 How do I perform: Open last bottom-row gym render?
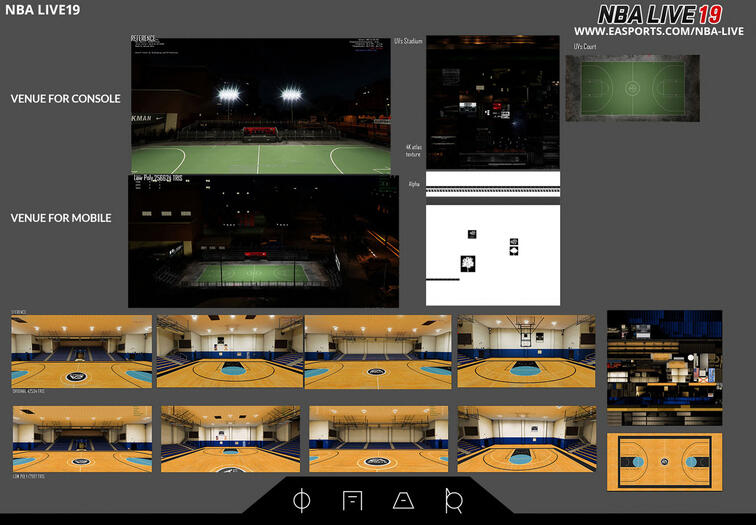click(x=527, y=439)
